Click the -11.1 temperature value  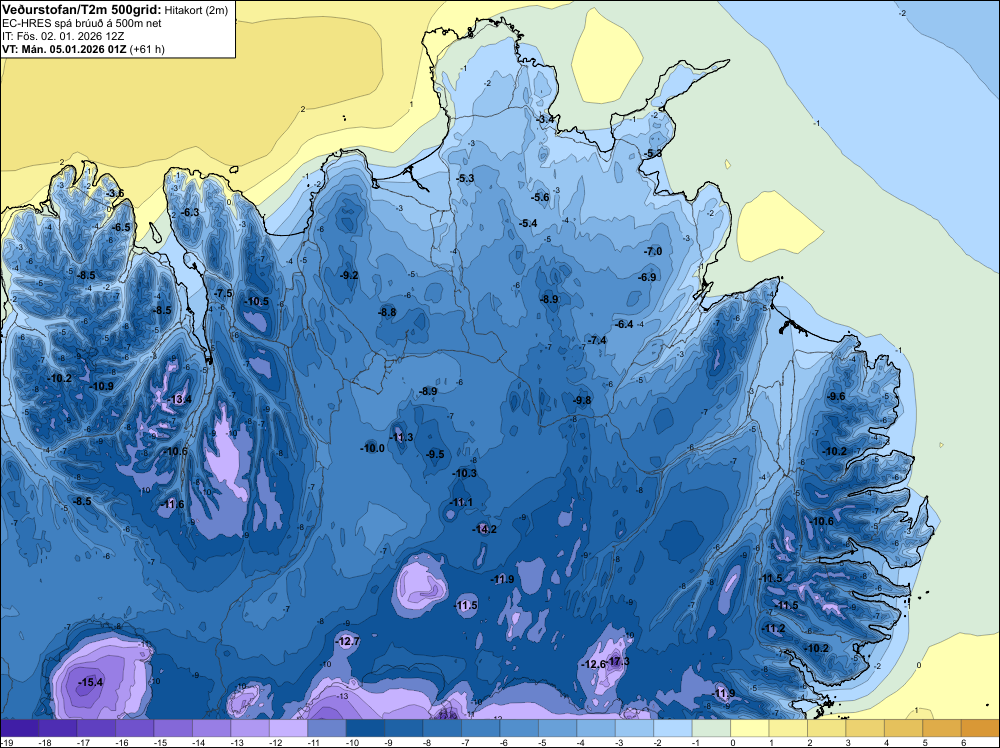tap(461, 502)
